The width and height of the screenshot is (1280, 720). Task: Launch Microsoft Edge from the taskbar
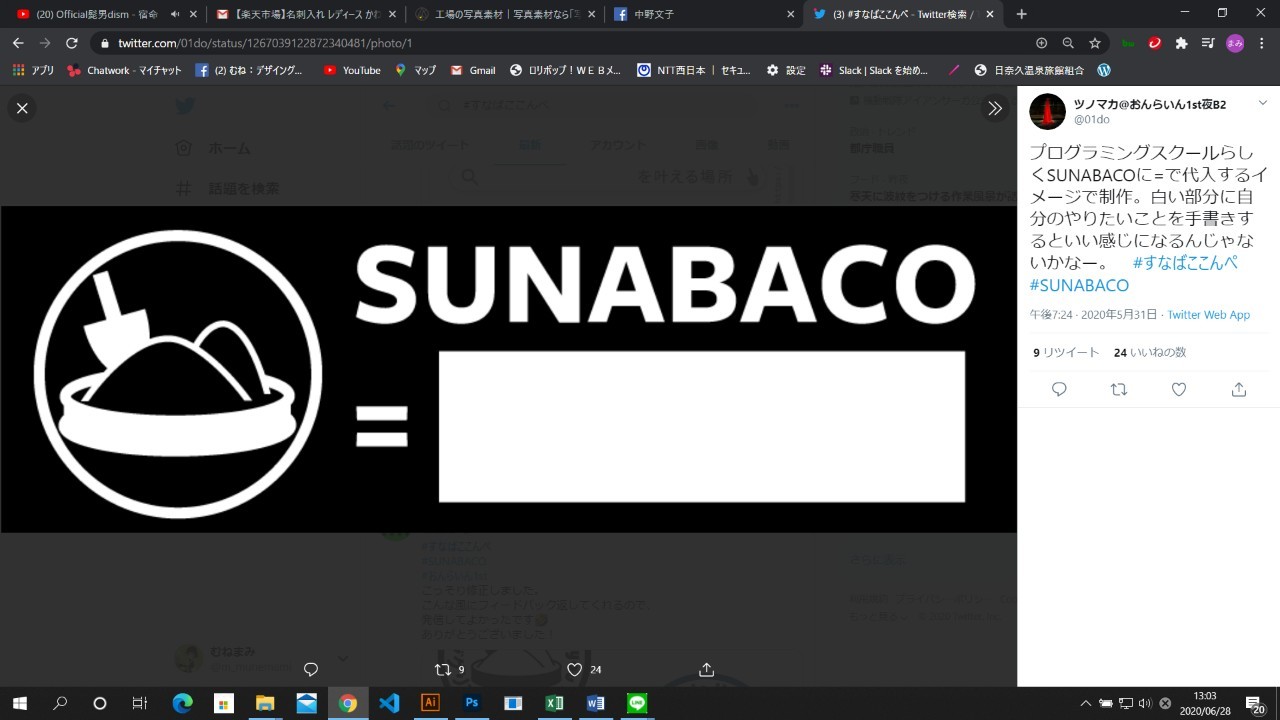[x=182, y=703]
